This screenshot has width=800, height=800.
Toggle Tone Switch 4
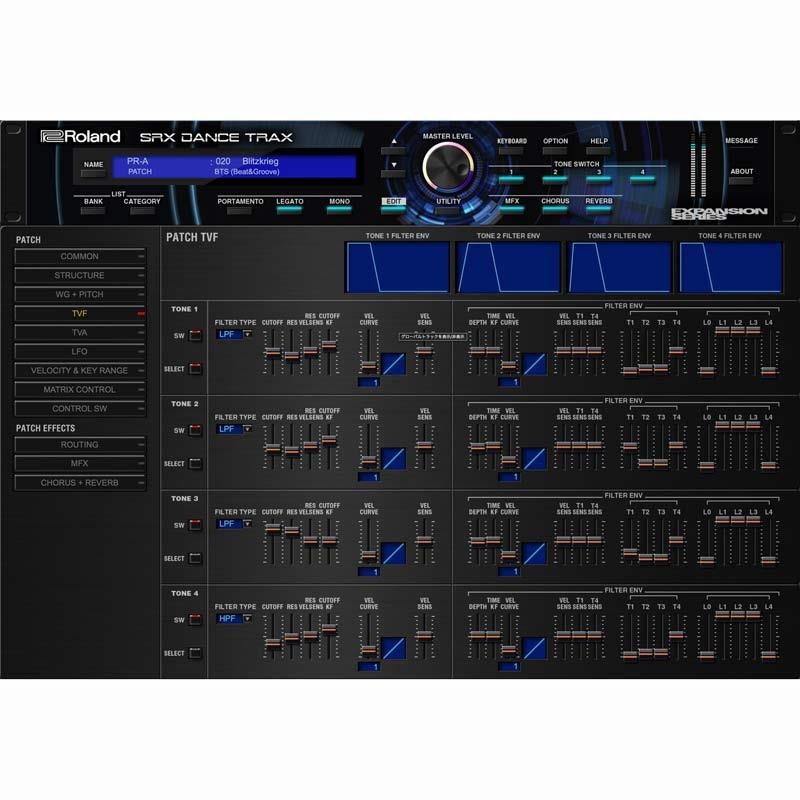(642, 179)
